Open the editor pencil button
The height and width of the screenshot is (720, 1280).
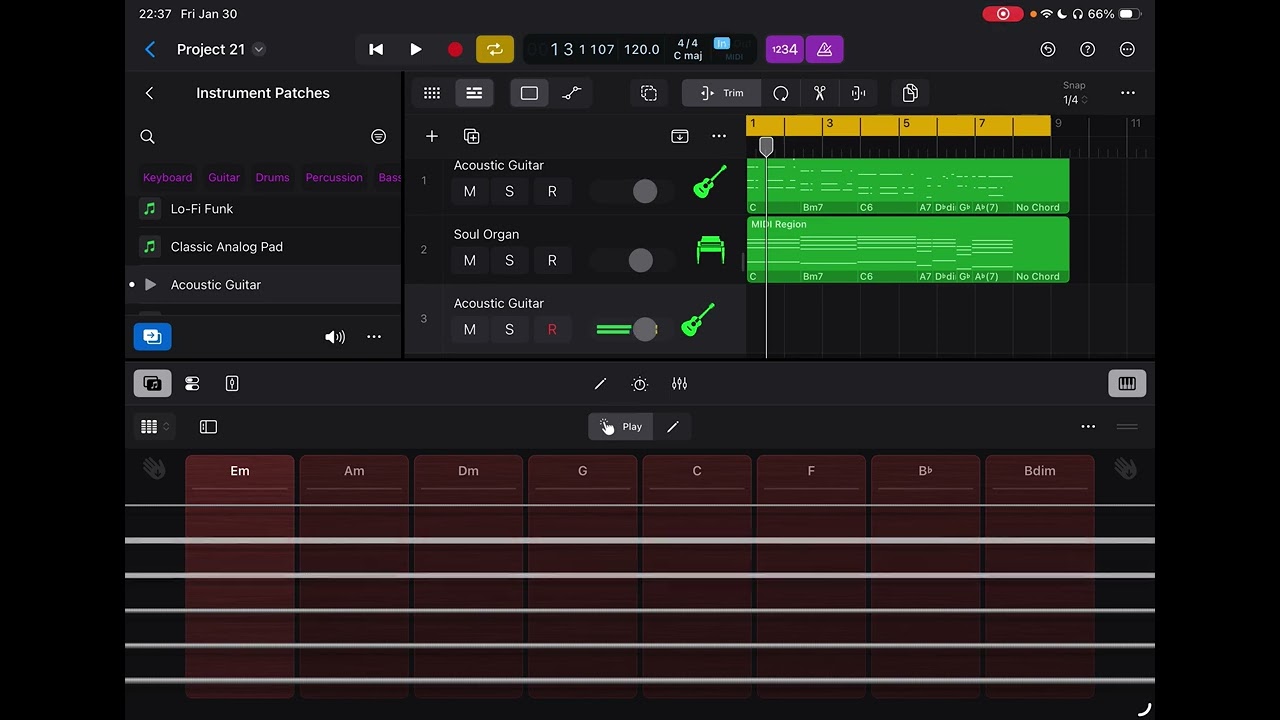click(600, 384)
